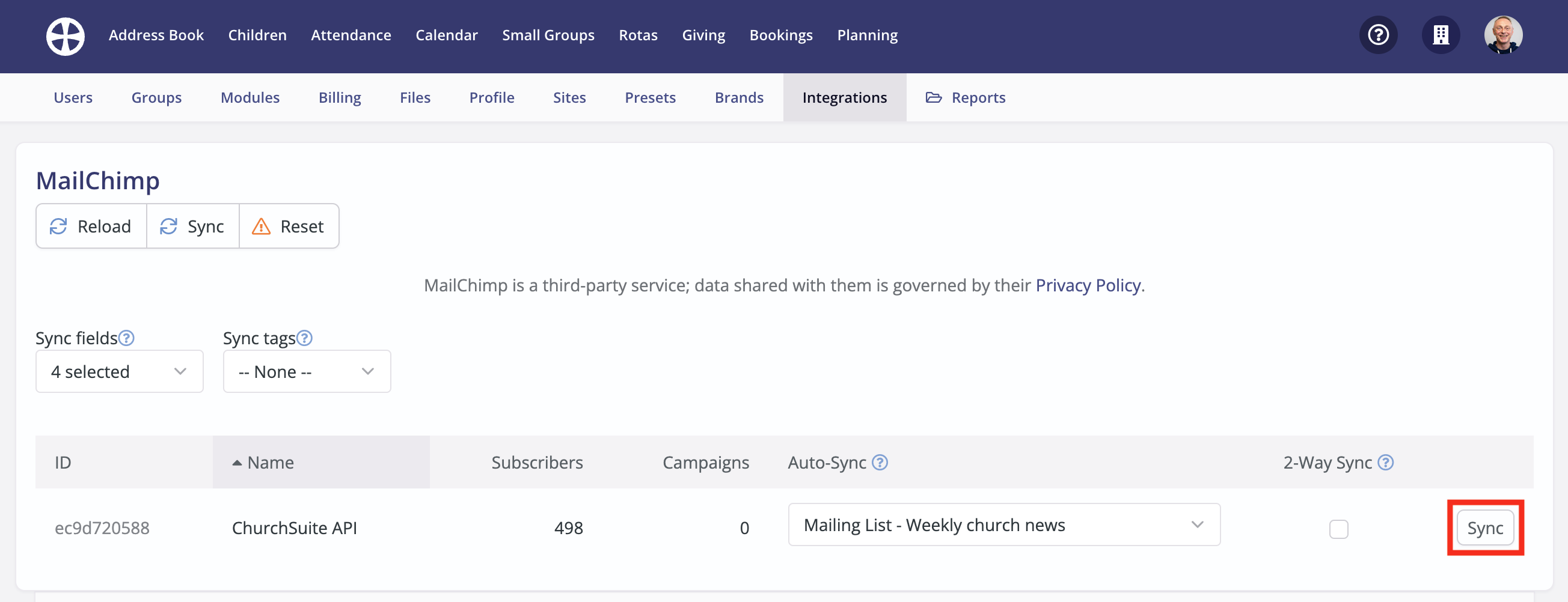Switch to the Brands tab
The width and height of the screenshot is (1568, 602).
(x=739, y=97)
